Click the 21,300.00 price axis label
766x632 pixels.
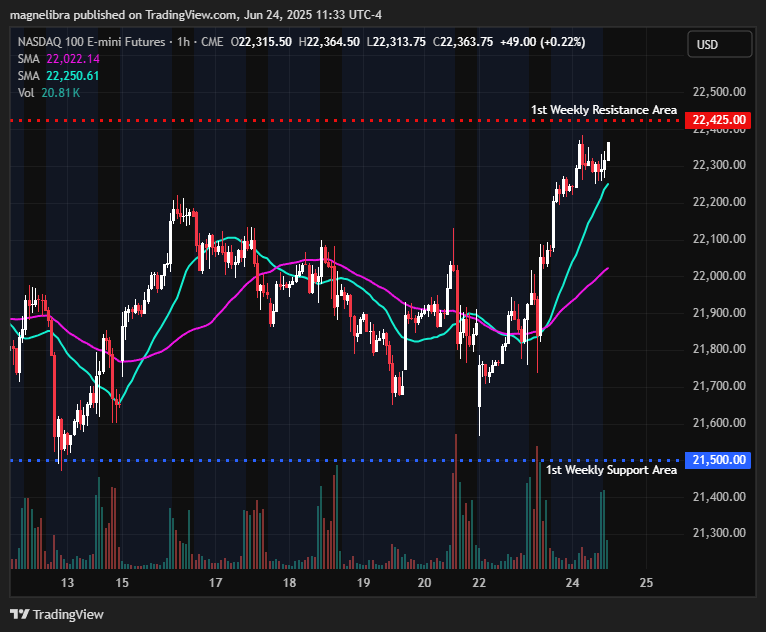click(x=719, y=533)
